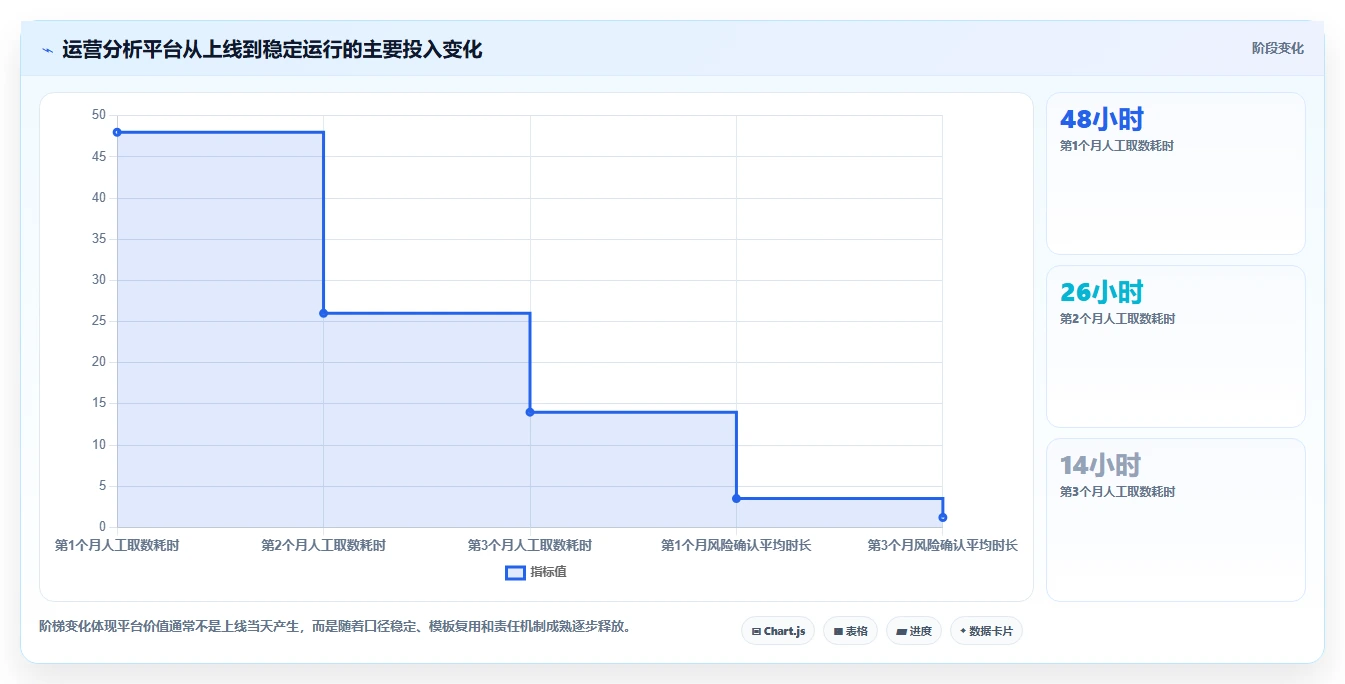The width and height of the screenshot is (1345, 684).
Task: Click the axis label 第3个月人工取数耗时
Action: [530, 545]
